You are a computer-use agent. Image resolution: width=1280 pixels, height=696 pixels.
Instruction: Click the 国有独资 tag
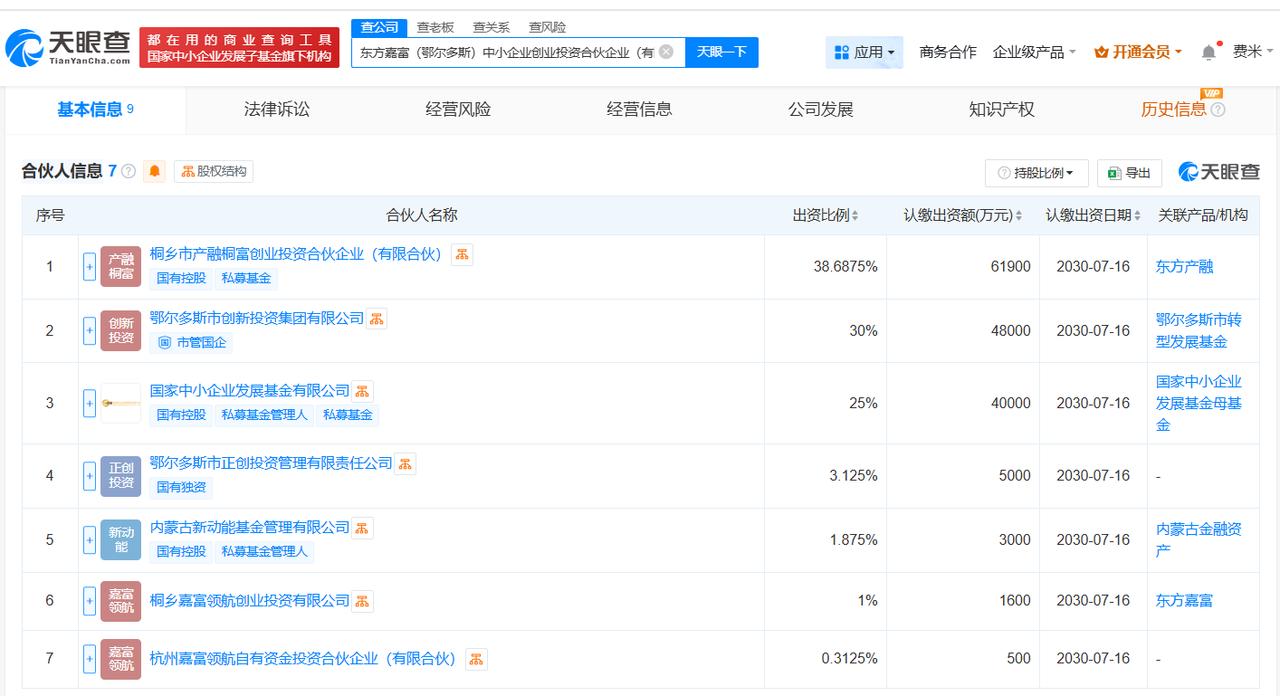point(181,488)
